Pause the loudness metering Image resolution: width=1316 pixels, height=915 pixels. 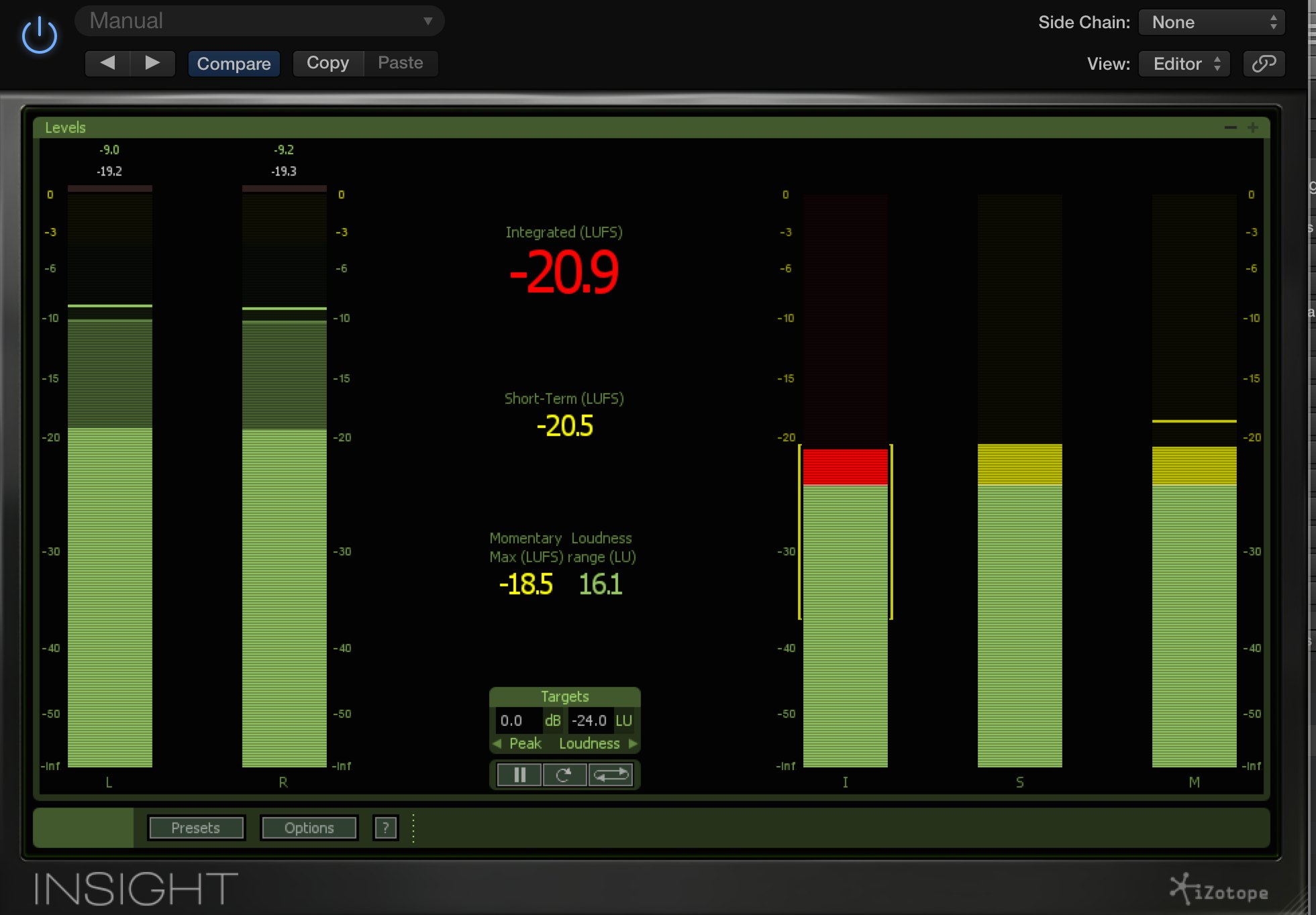pos(519,775)
